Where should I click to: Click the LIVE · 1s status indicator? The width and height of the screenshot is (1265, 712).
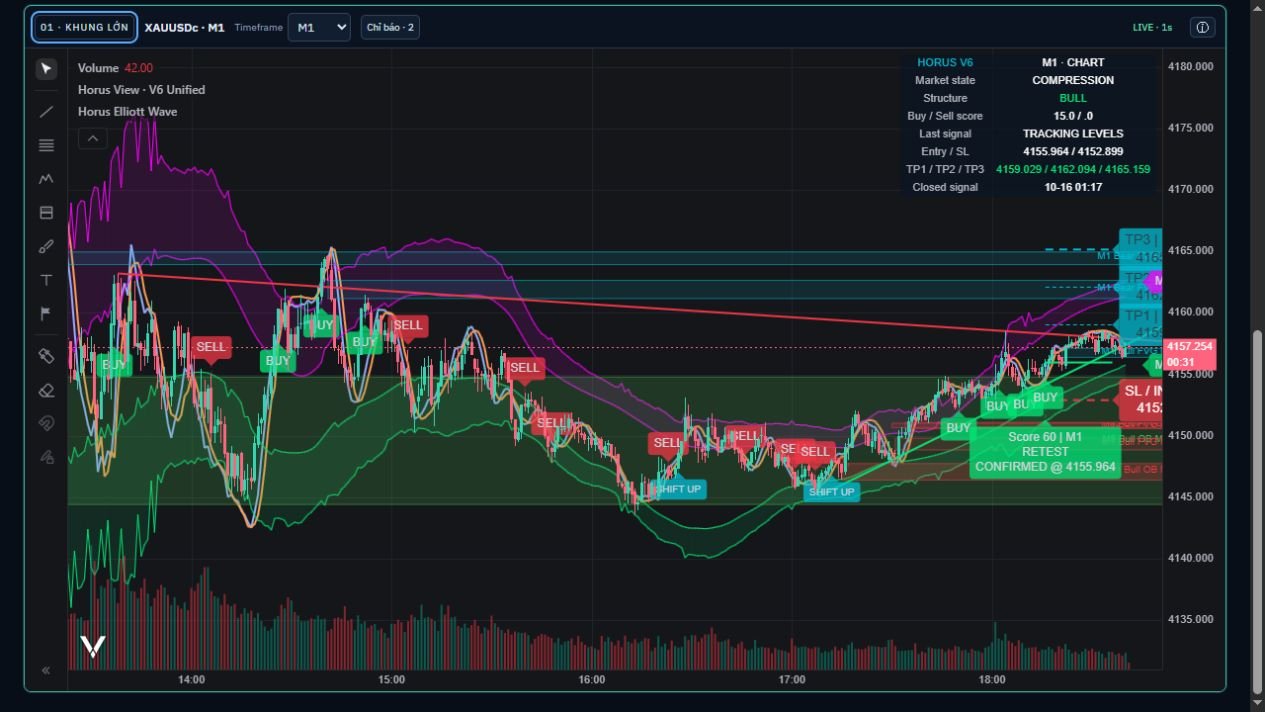point(1152,27)
